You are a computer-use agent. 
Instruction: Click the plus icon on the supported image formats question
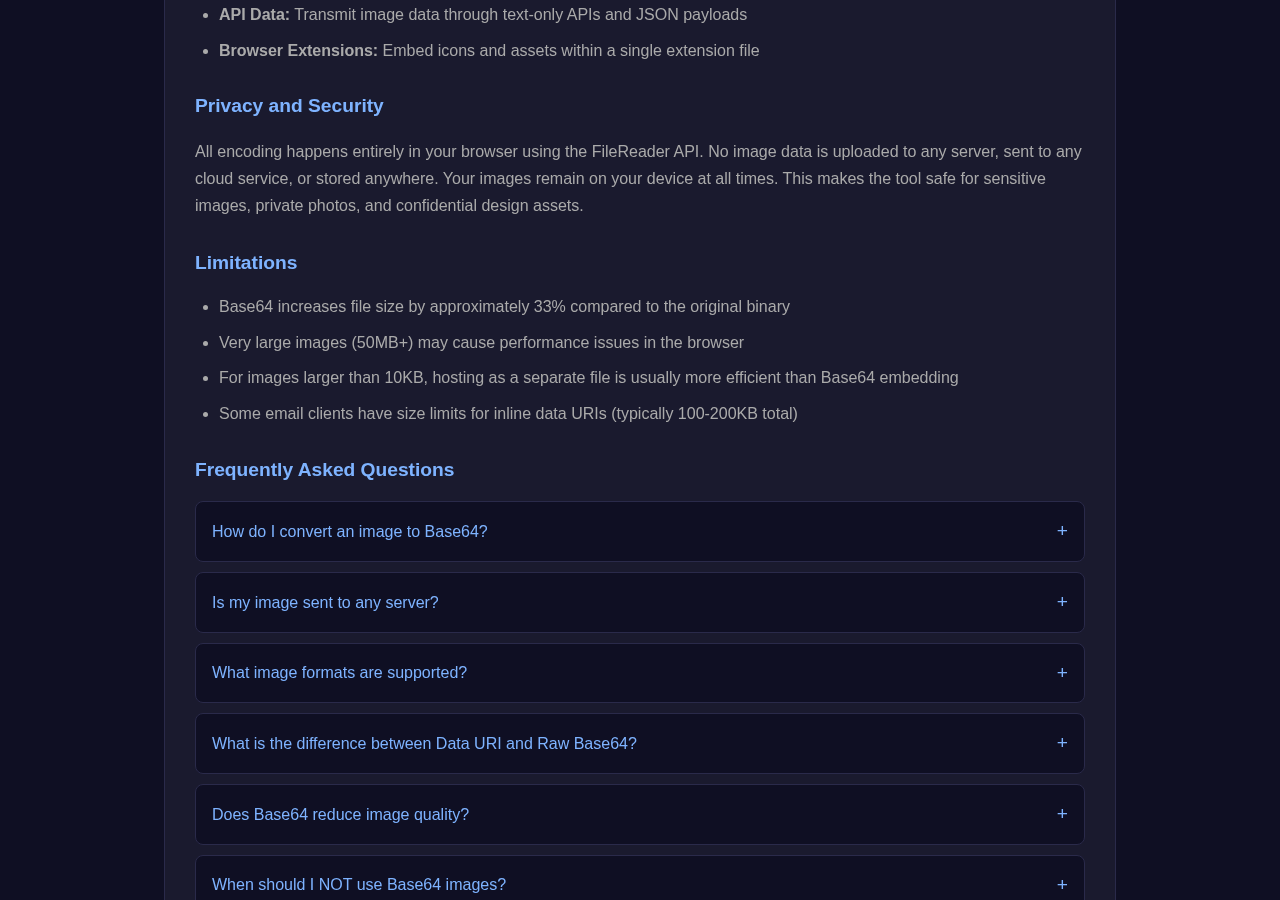click(1062, 673)
